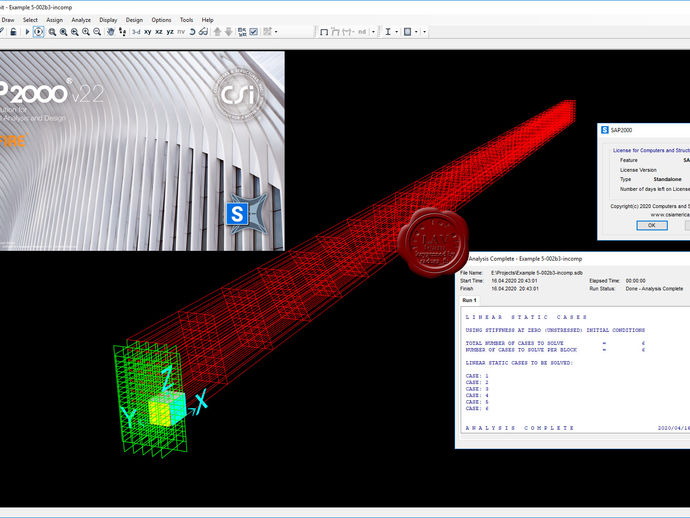
Task: Click the third magnifier zoom icon
Action: pos(75,32)
